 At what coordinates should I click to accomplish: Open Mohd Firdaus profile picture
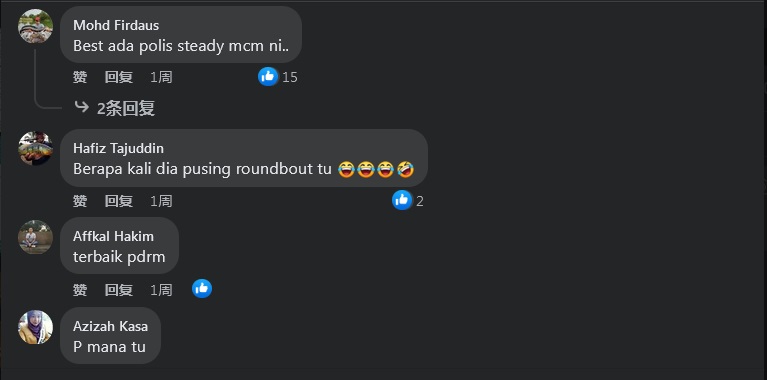pos(35,26)
